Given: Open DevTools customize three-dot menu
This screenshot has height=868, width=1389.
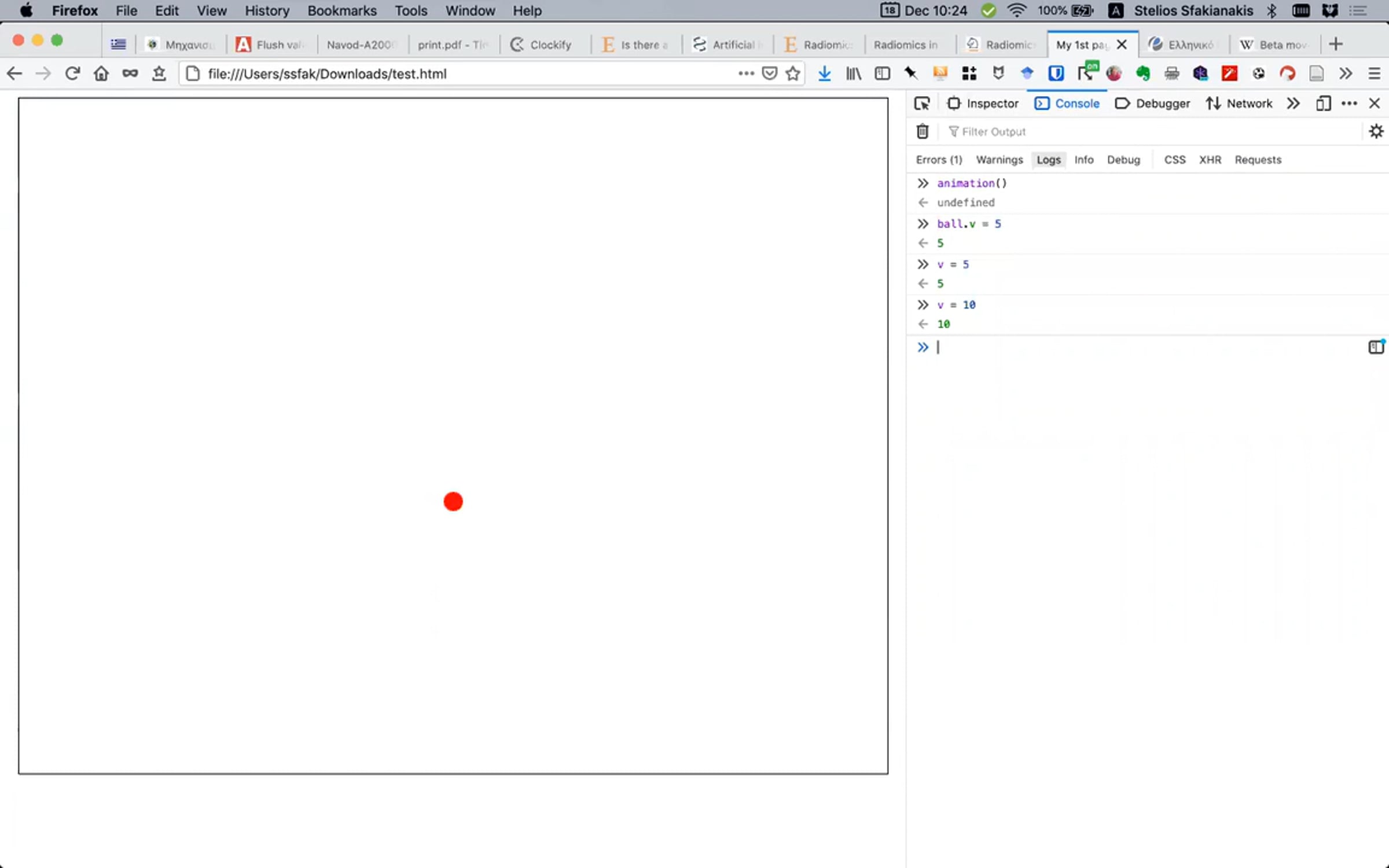Looking at the screenshot, I should 1349,104.
